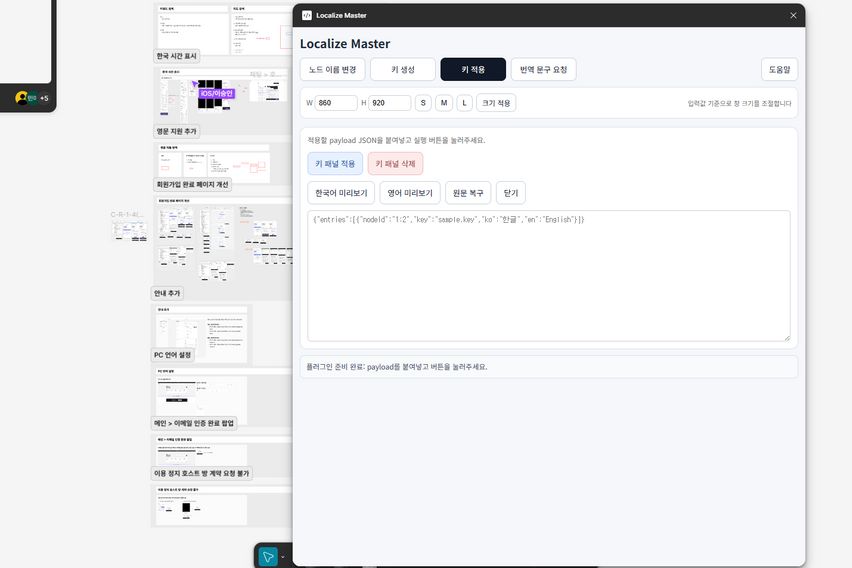Click the 영어 미리보기 button
The image size is (852, 568).
pyautogui.click(x=410, y=193)
